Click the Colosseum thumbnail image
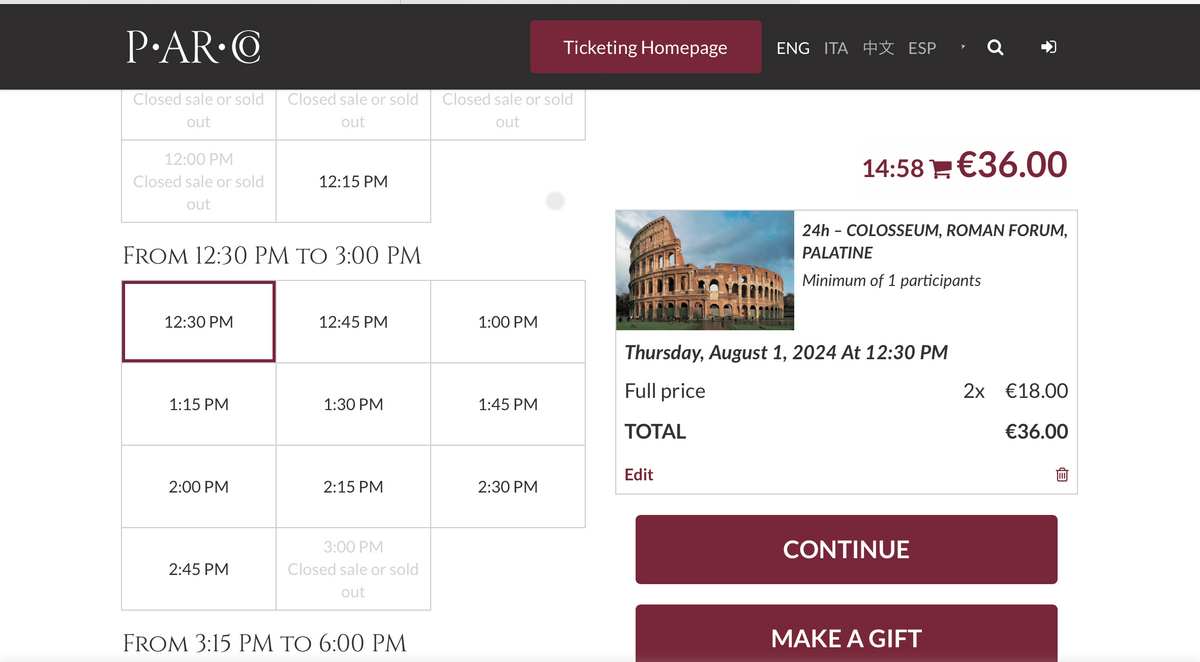The image size is (1200, 662). (705, 270)
